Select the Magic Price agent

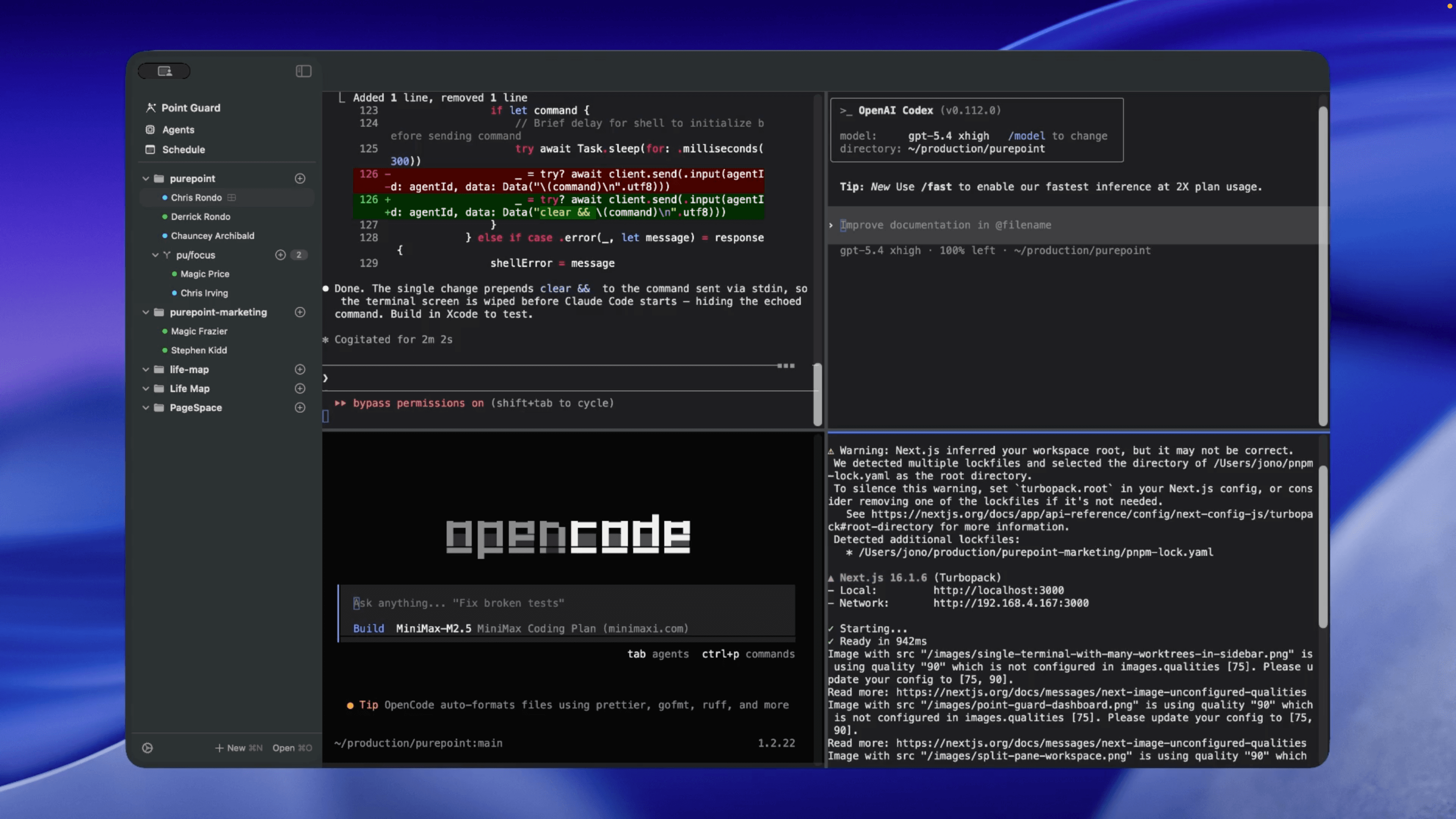(205, 273)
